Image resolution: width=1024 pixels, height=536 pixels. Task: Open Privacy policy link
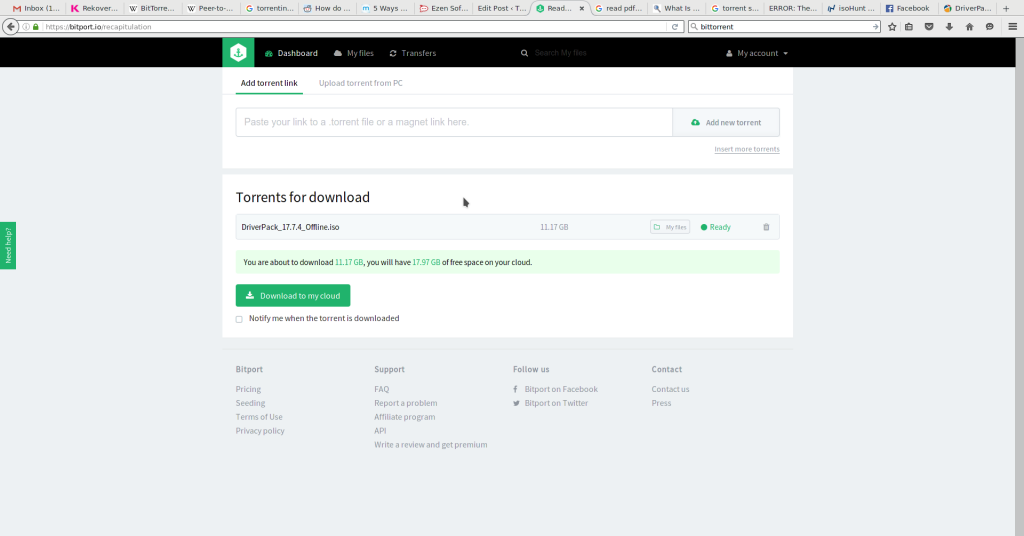click(x=260, y=431)
